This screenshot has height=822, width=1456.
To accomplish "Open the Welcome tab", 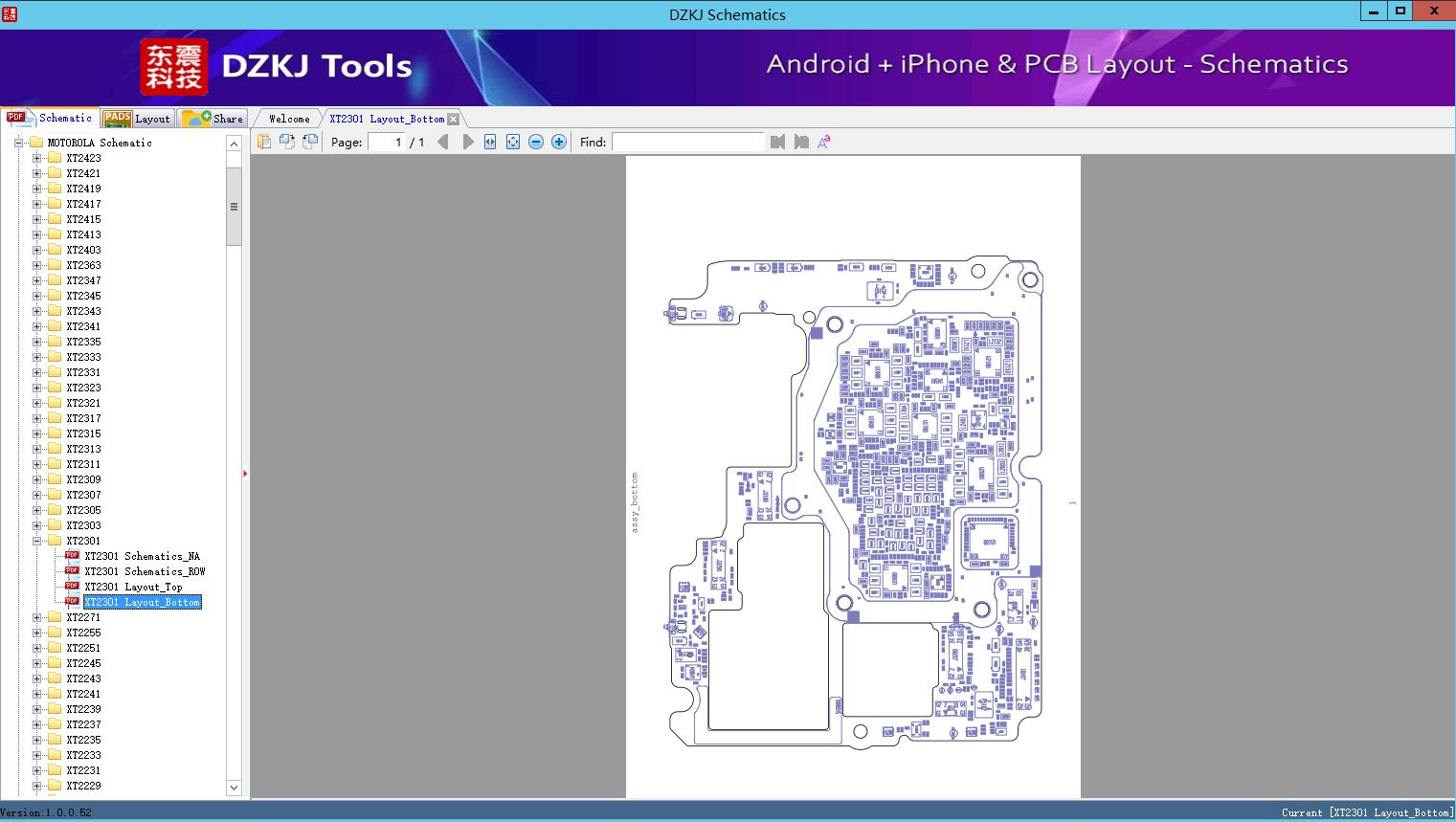I will pyautogui.click(x=289, y=119).
